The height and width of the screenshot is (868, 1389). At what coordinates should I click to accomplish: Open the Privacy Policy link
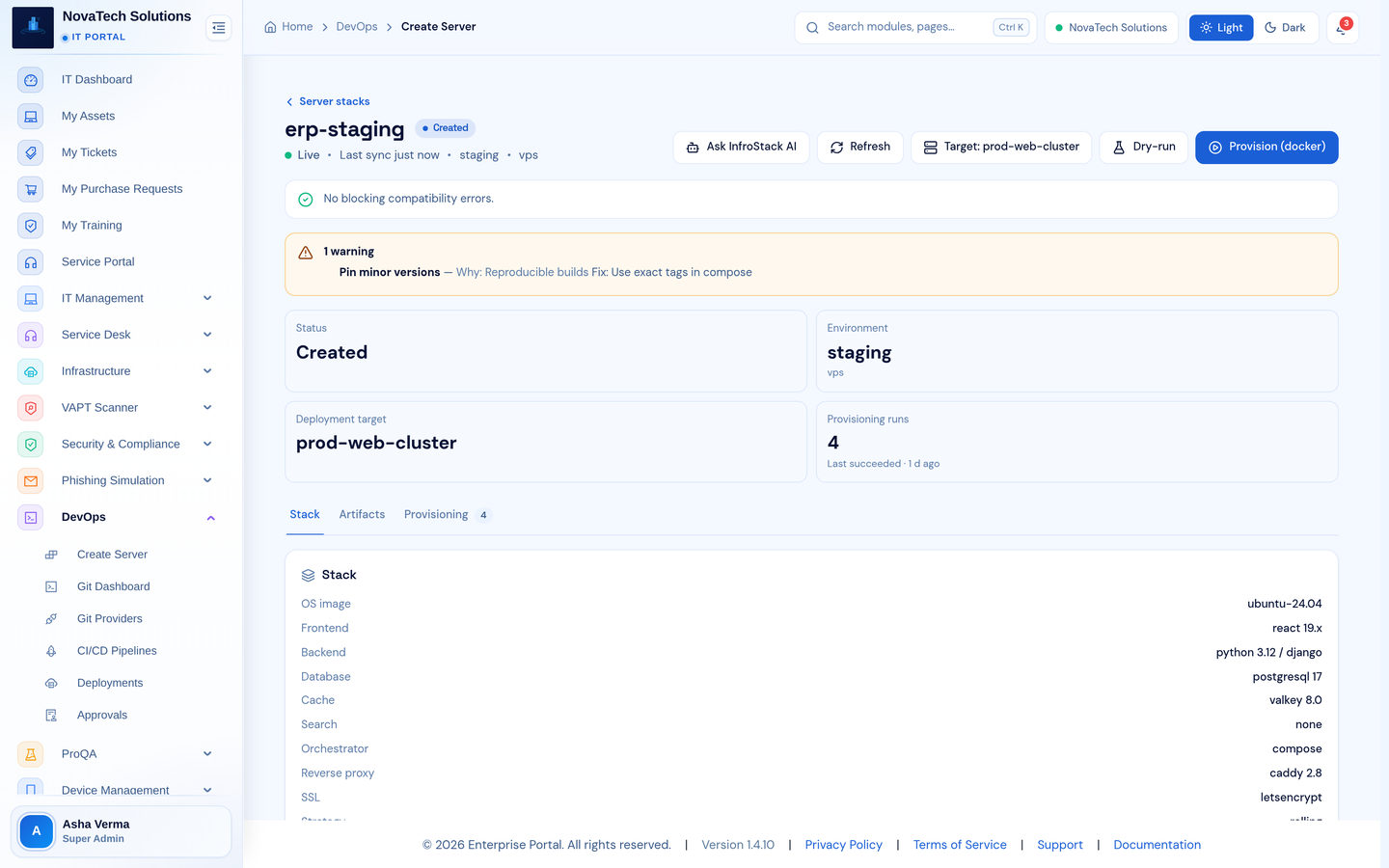coord(844,845)
